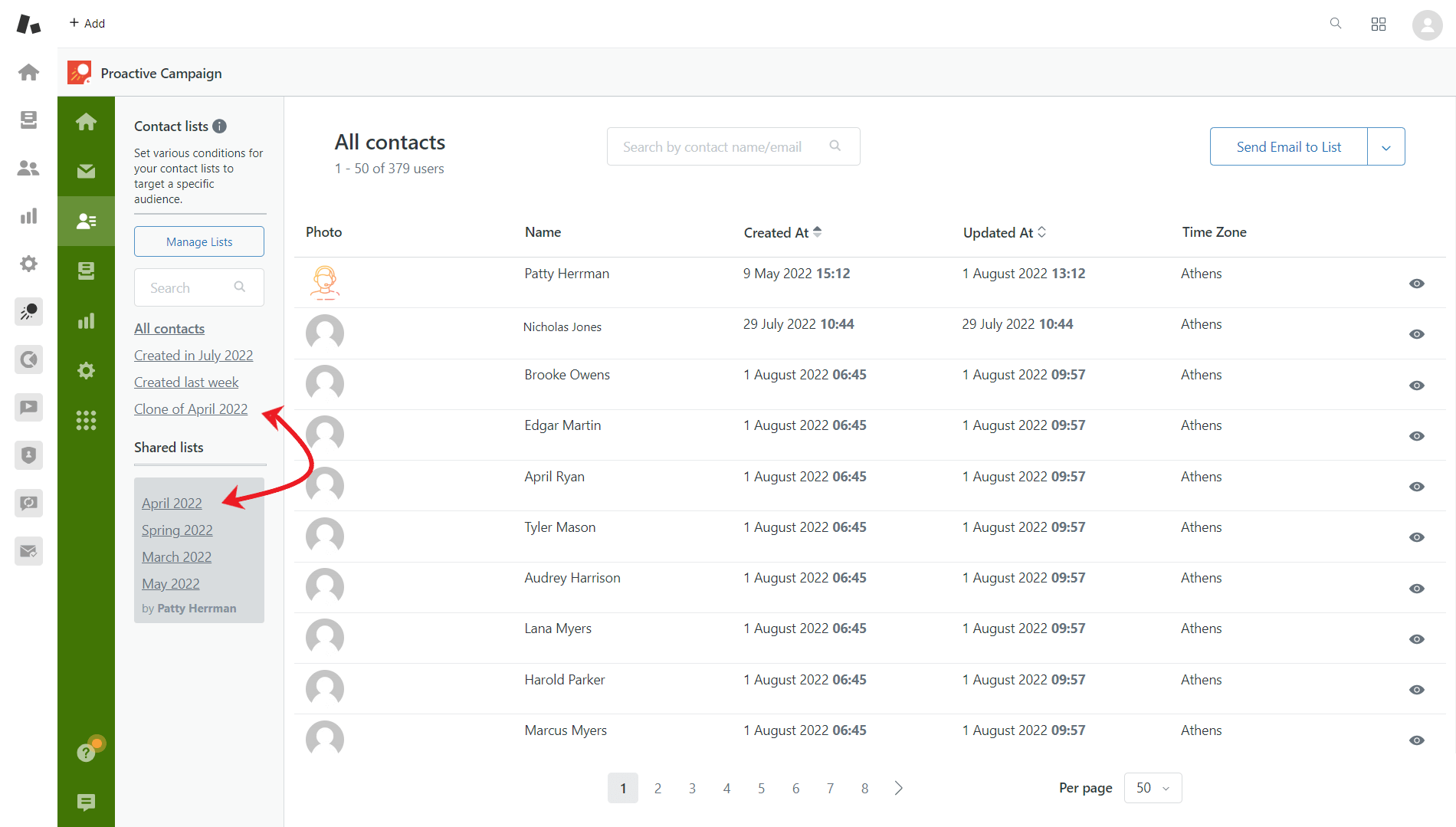The height and width of the screenshot is (827, 1456).
Task: Open Created last week list
Action: click(186, 382)
